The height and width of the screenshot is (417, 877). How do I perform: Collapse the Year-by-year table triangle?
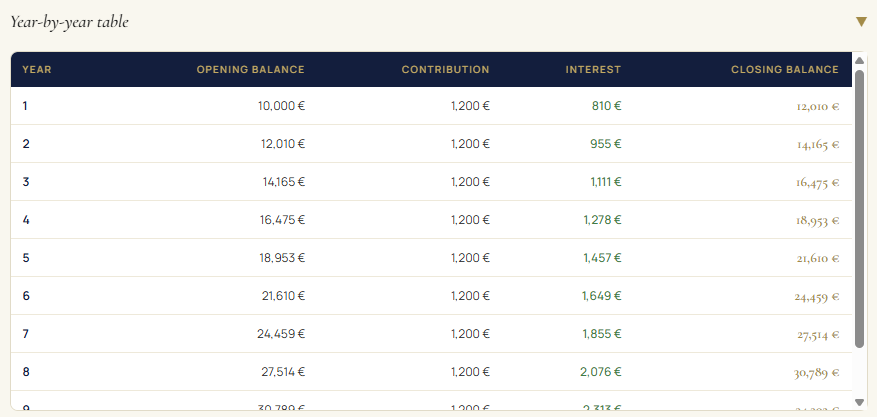[861, 22]
